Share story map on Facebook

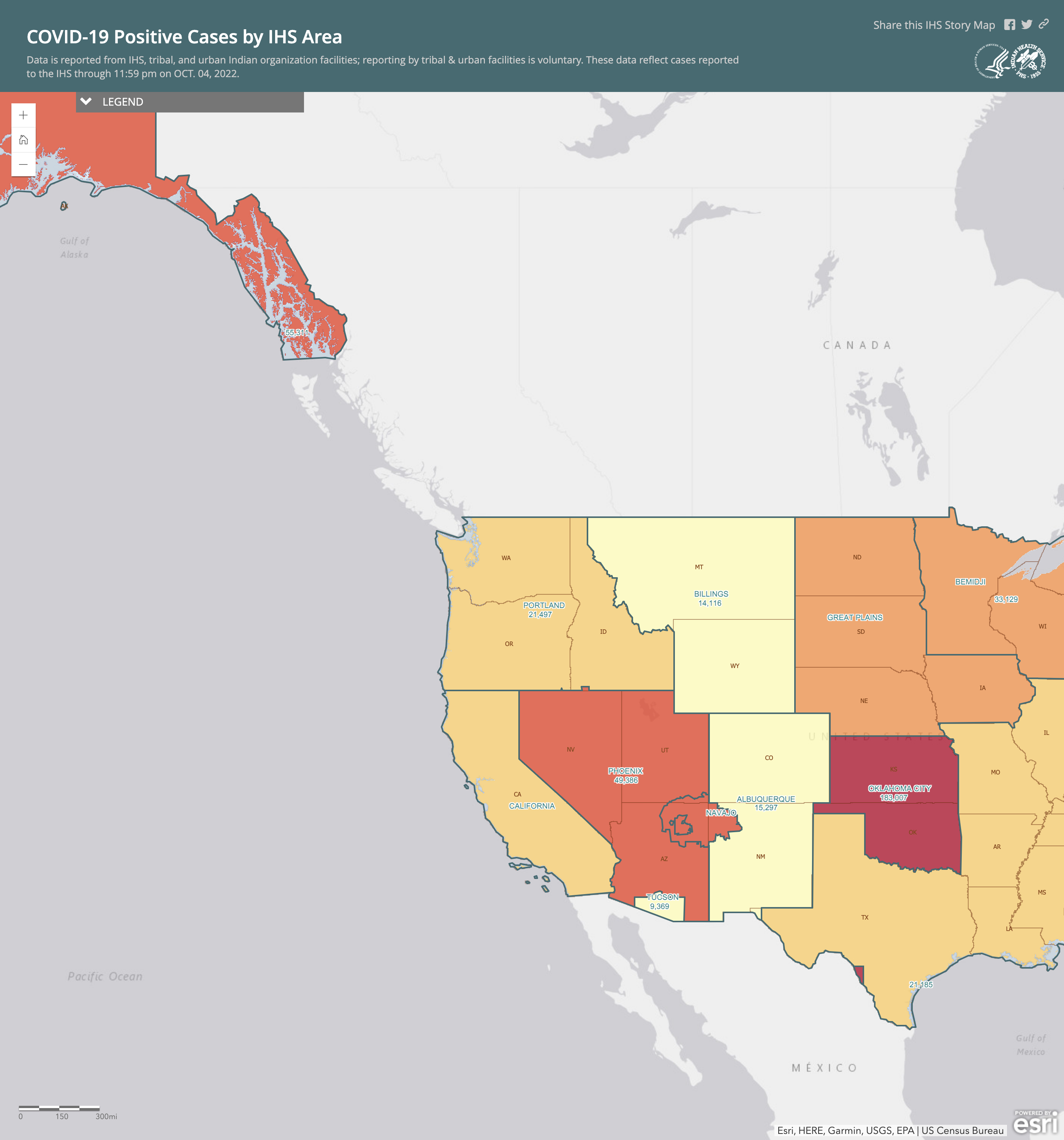(x=1010, y=25)
